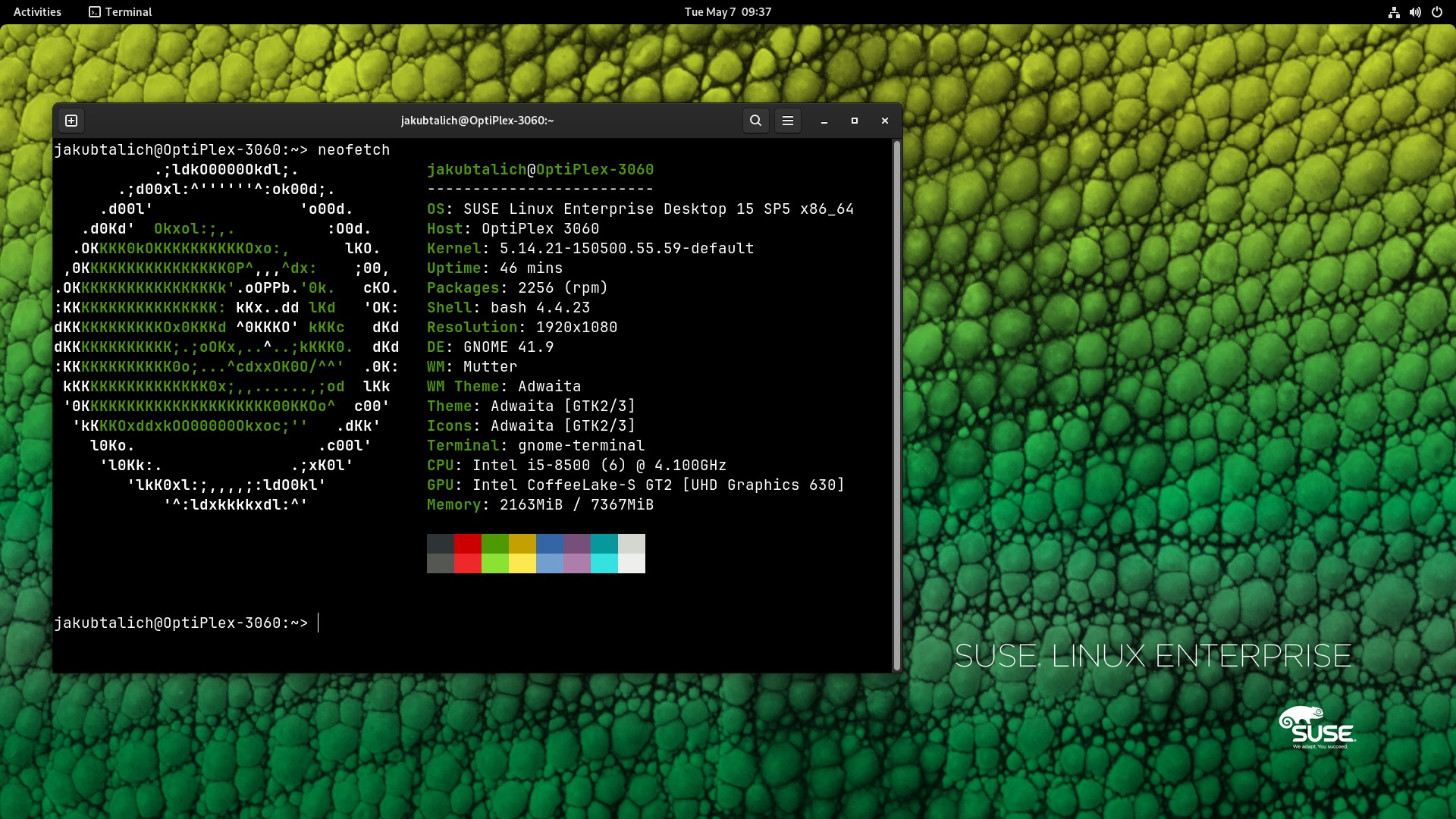Click the dark purple color block

coord(577,544)
